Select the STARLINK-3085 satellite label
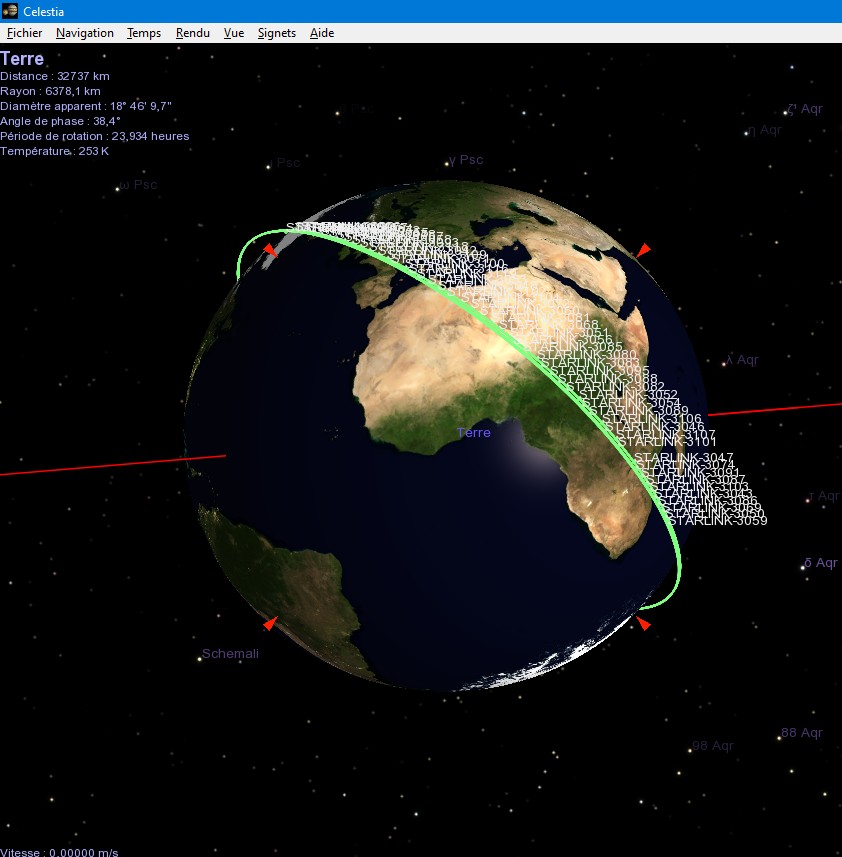The height and width of the screenshot is (857, 842). pyautogui.click(x=574, y=346)
